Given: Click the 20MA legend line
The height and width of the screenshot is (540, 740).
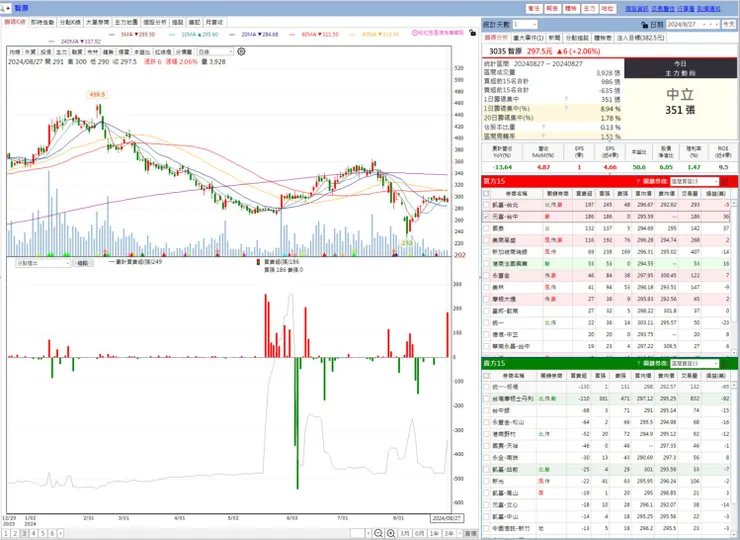Looking at the screenshot, I should (x=254, y=34).
